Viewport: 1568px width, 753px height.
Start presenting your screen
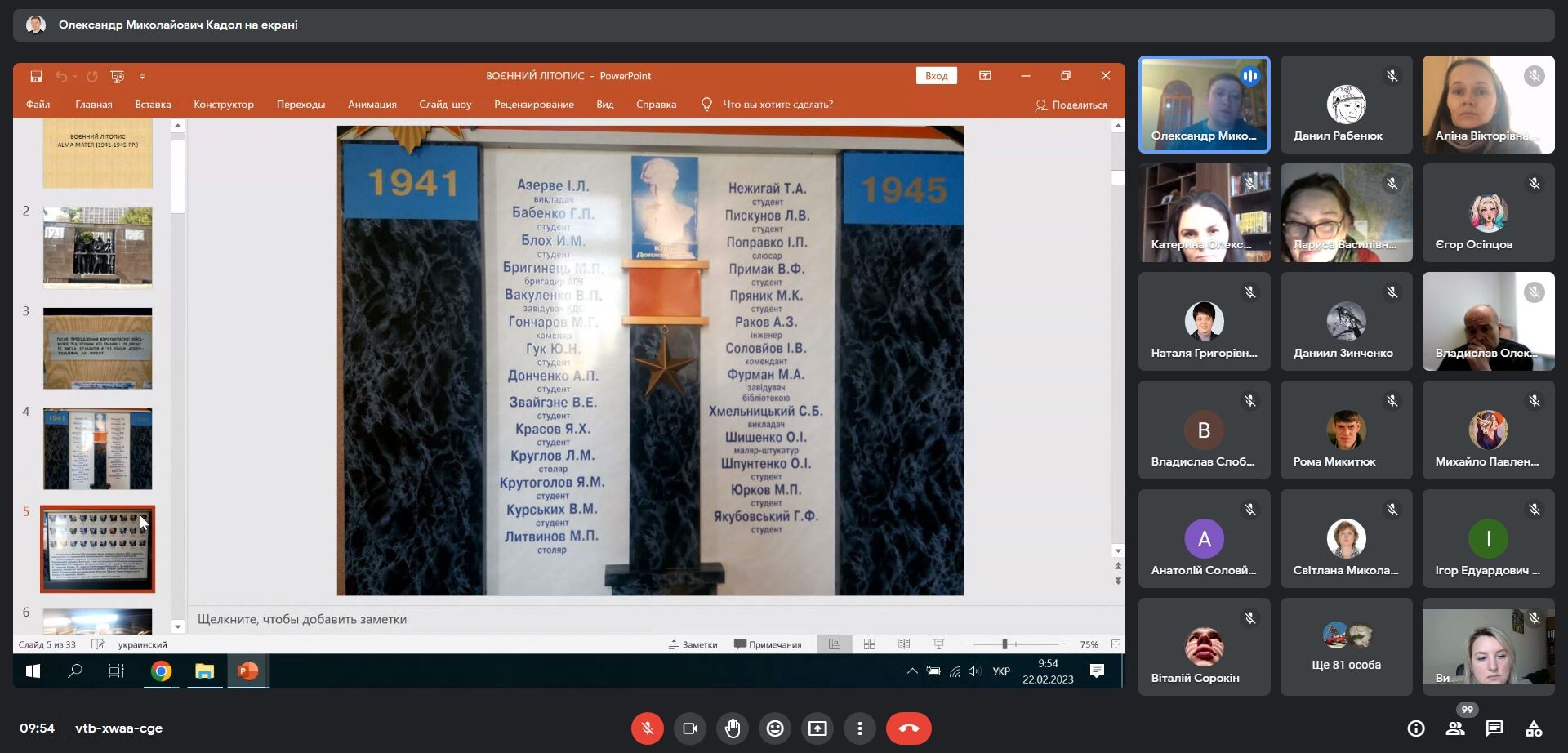click(x=817, y=728)
